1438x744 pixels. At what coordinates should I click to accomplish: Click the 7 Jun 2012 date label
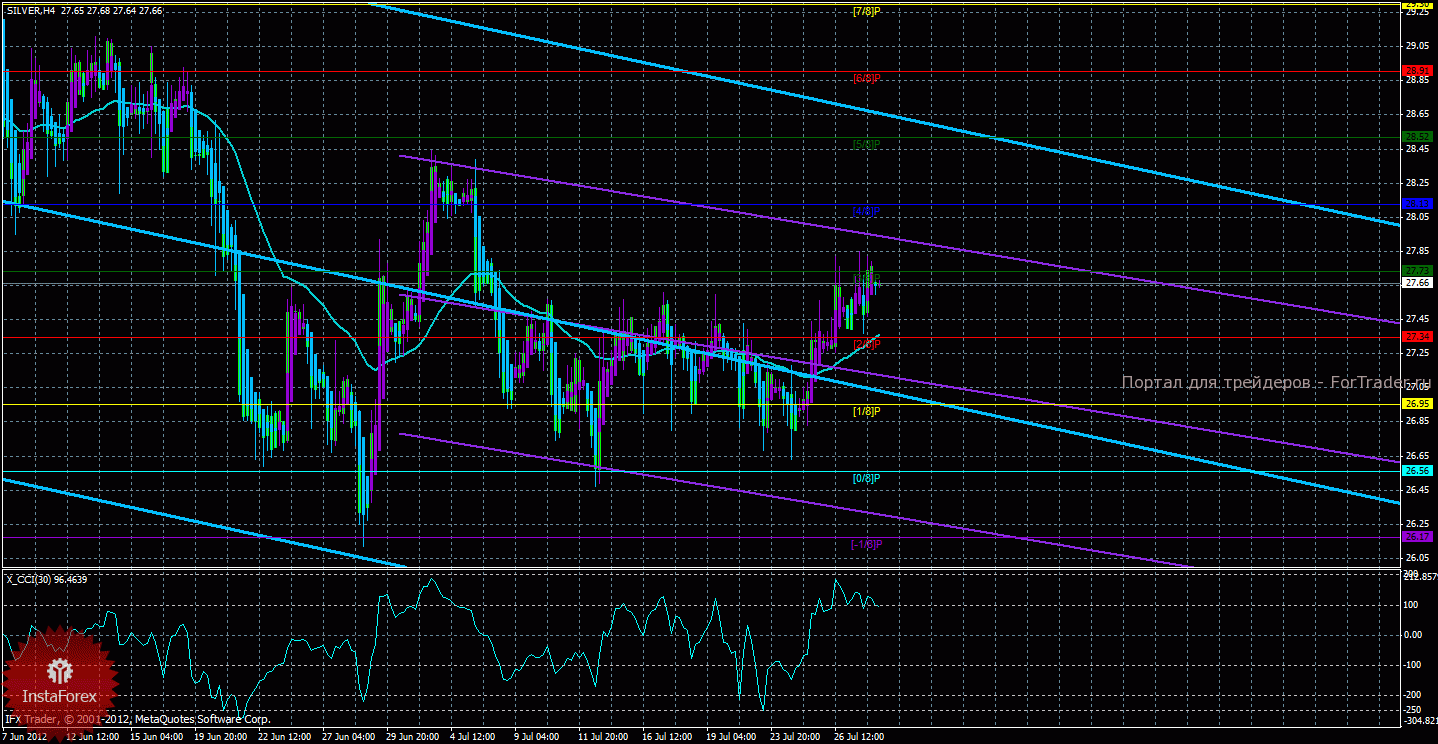coord(27,737)
